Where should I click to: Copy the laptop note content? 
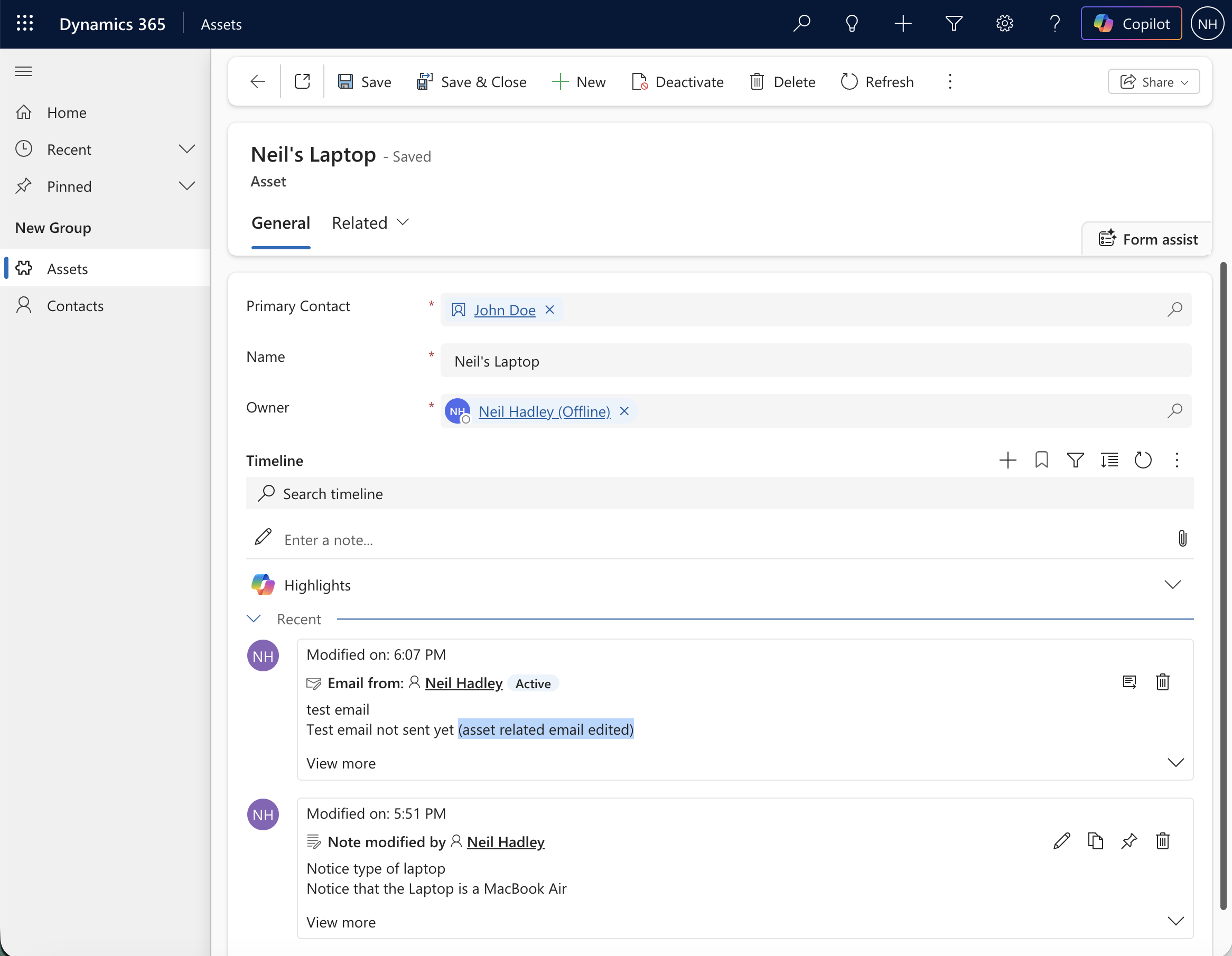click(x=1096, y=841)
